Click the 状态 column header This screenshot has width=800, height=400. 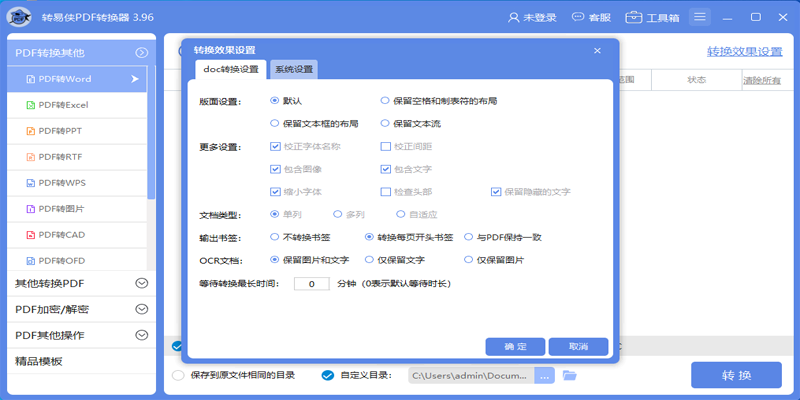click(x=696, y=80)
